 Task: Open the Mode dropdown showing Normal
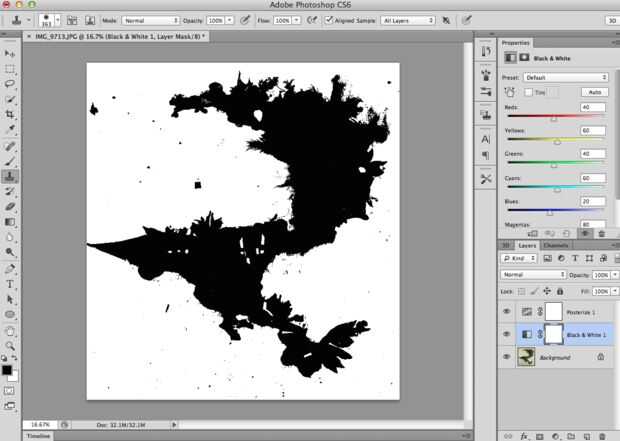click(x=150, y=20)
